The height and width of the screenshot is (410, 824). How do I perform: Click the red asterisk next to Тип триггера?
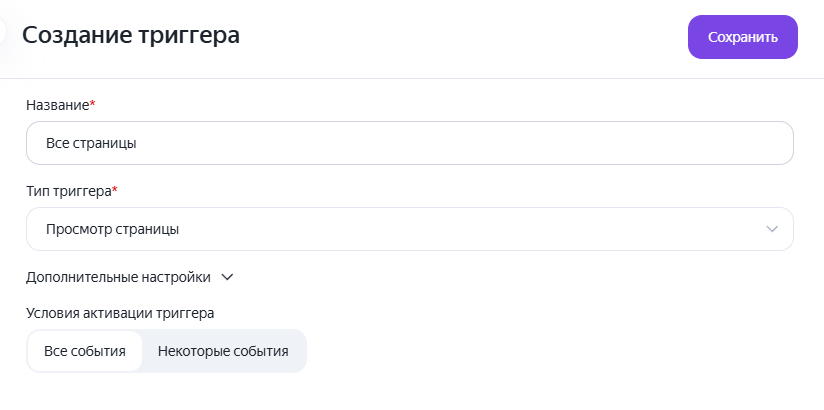click(115, 189)
